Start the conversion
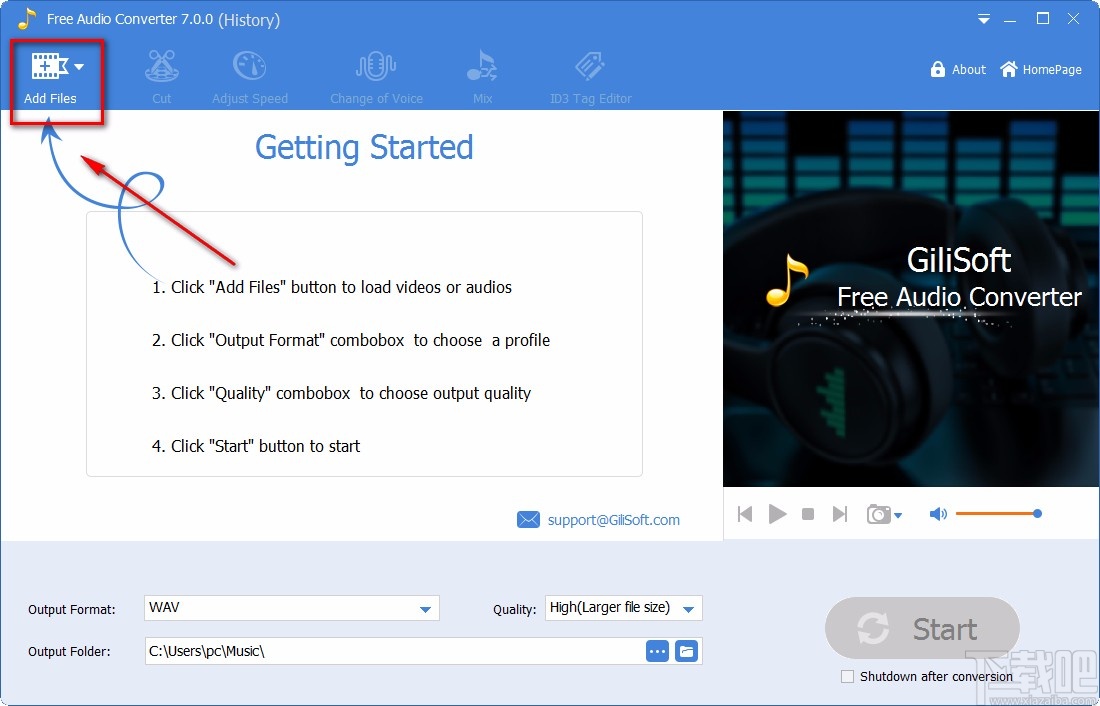This screenshot has width=1100, height=706. click(x=922, y=628)
